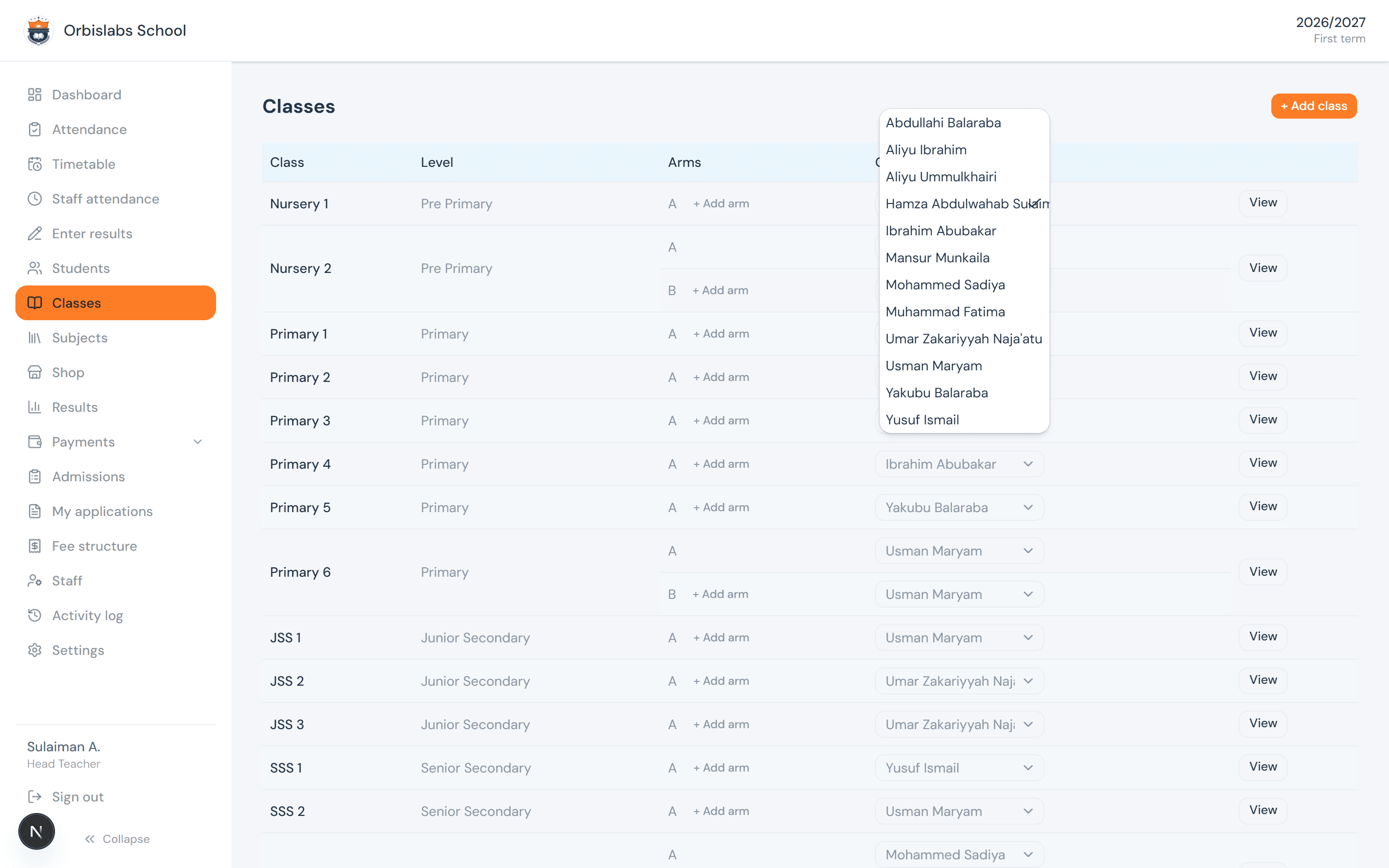Click the Subjects library icon
Viewport: 1389px width, 868px height.
(x=34, y=338)
